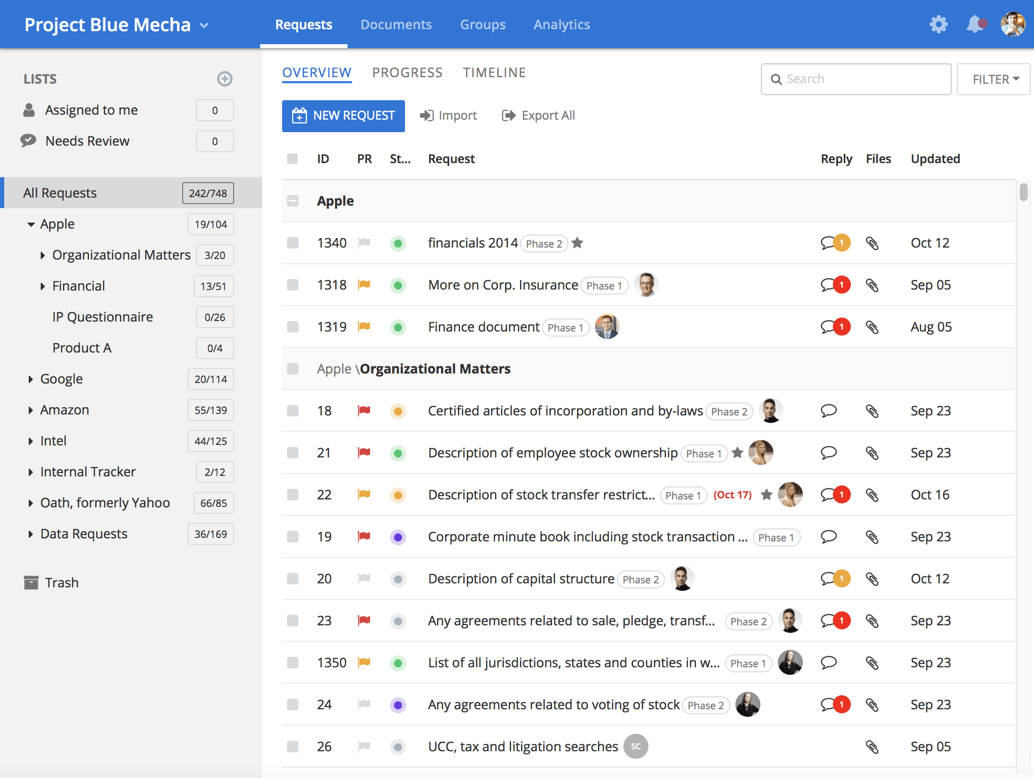Click the Assigned to me person icon

(x=28, y=110)
